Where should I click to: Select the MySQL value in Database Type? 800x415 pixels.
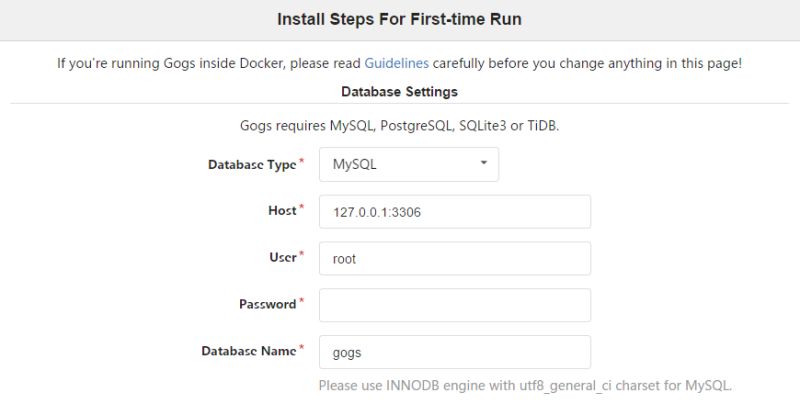355,164
